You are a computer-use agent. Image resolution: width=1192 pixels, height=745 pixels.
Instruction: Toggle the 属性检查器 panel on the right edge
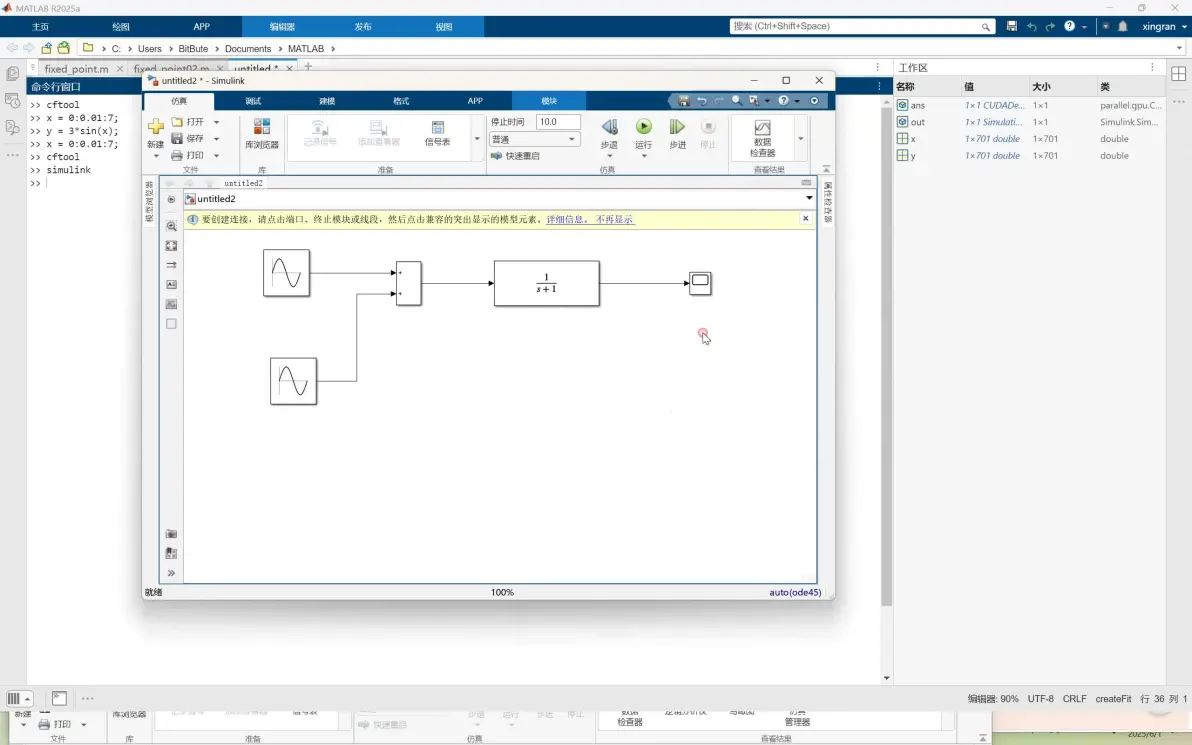pos(828,201)
